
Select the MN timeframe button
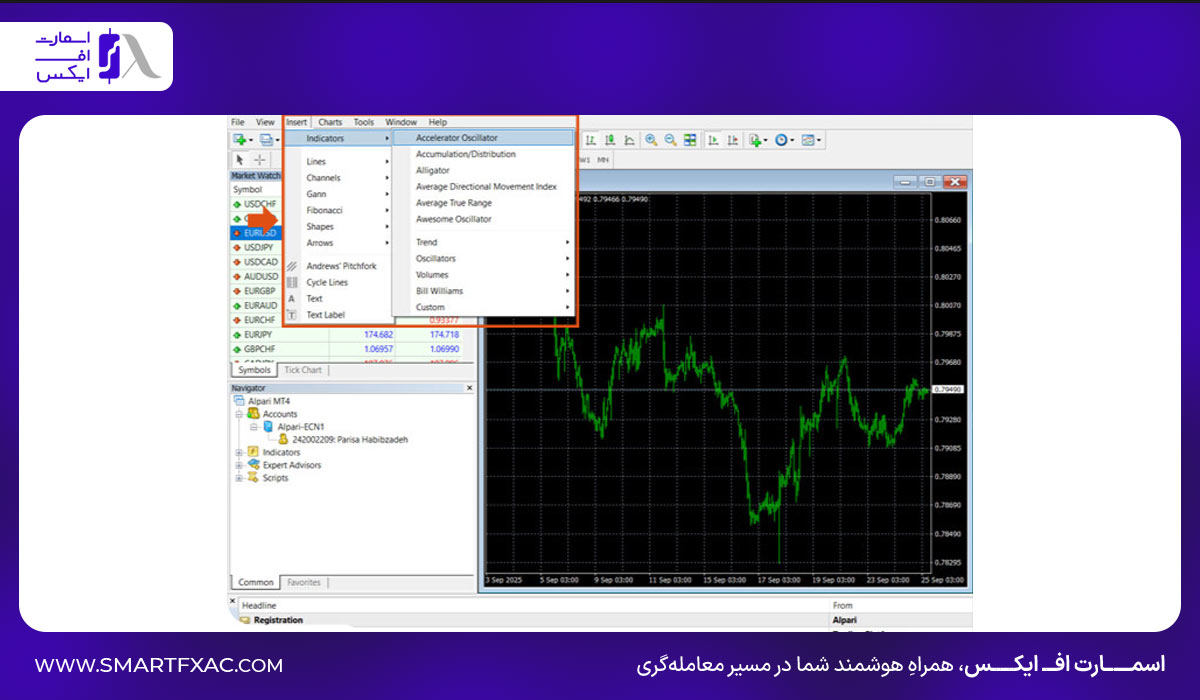pos(603,160)
